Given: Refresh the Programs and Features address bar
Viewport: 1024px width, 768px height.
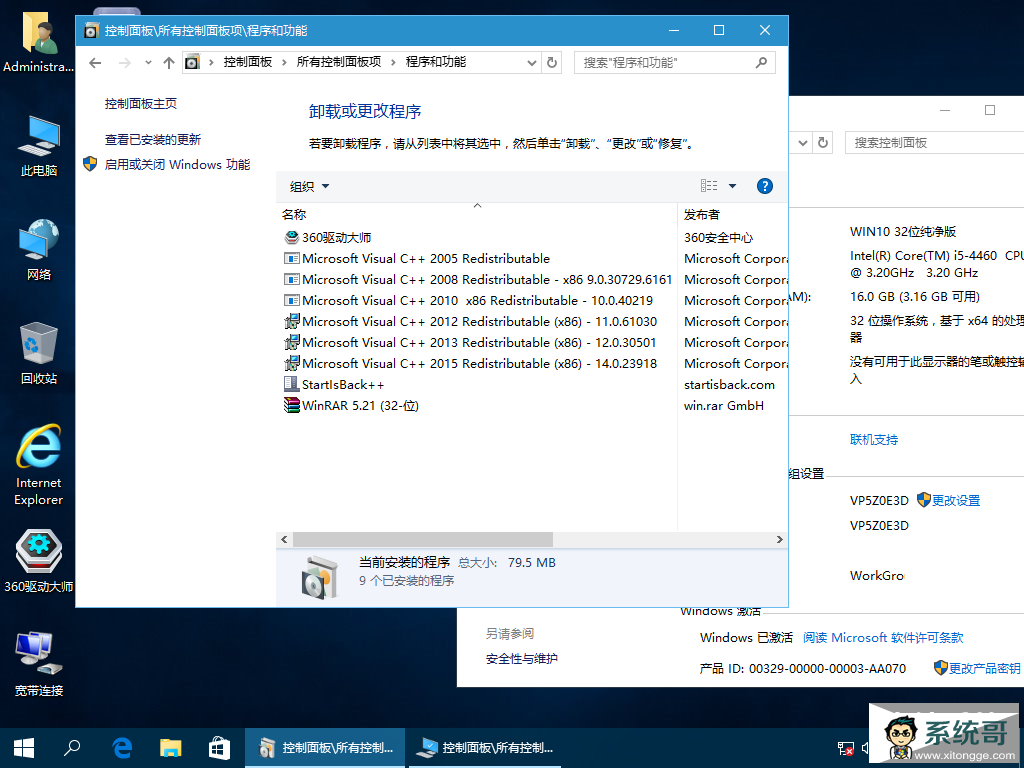Looking at the screenshot, I should [552, 63].
